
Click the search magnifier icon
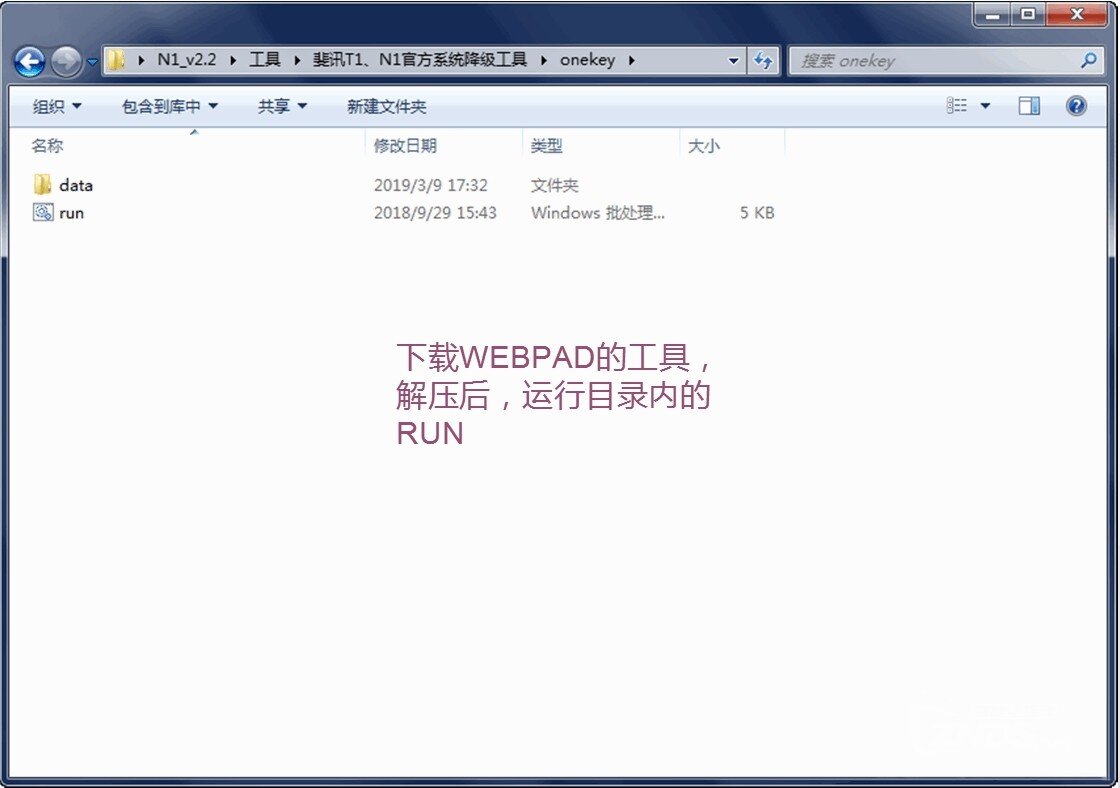pos(1089,61)
